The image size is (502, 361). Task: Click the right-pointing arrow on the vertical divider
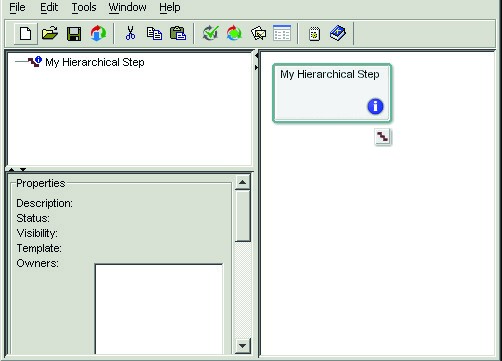(256, 67)
